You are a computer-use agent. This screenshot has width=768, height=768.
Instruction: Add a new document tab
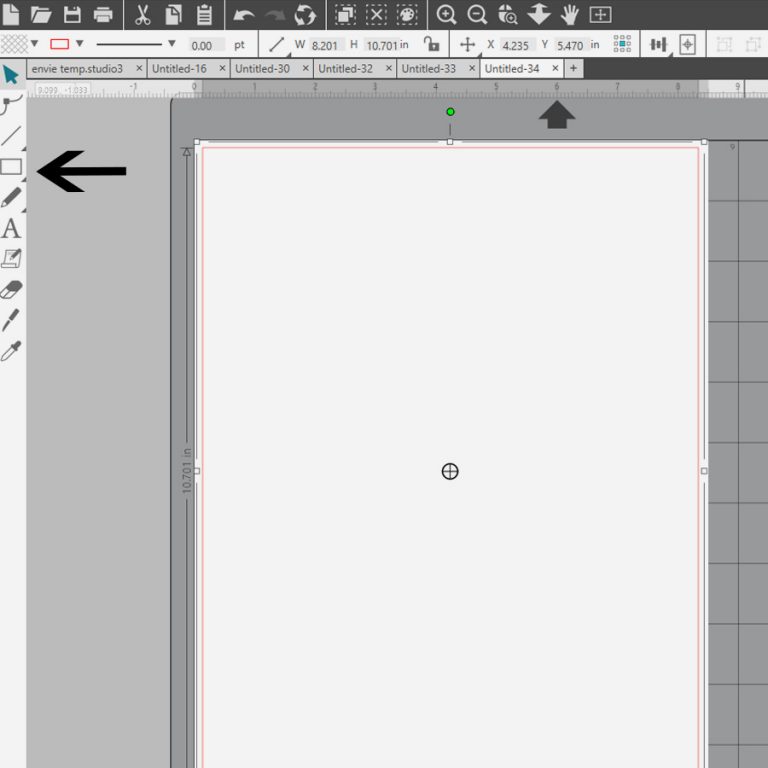(574, 69)
